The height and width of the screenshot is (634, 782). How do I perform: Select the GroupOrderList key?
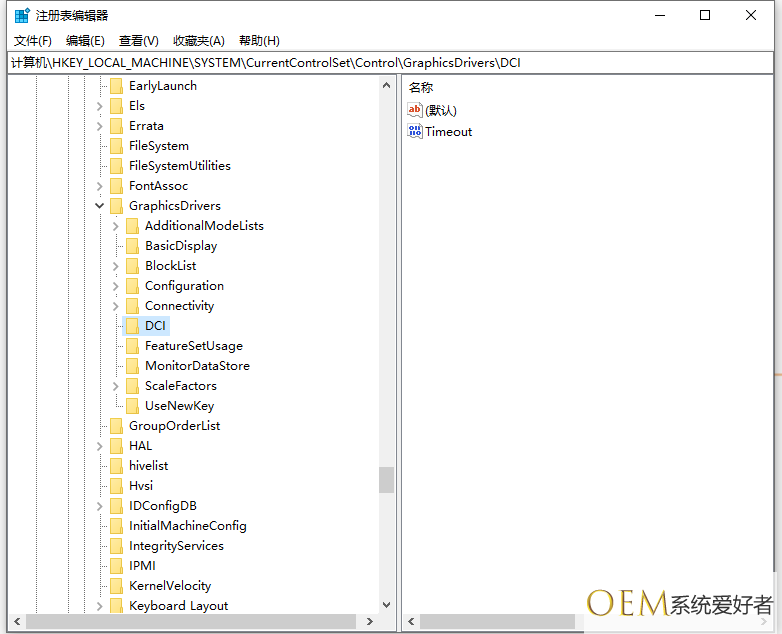[x=174, y=426]
